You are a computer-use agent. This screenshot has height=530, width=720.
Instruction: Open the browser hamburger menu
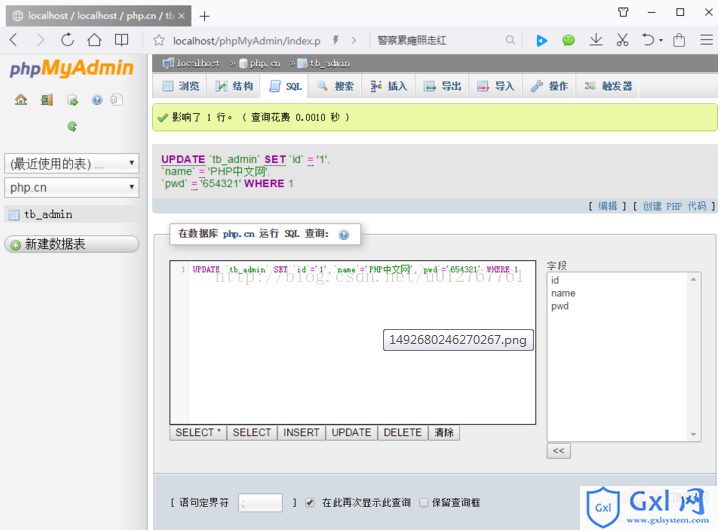click(x=707, y=40)
